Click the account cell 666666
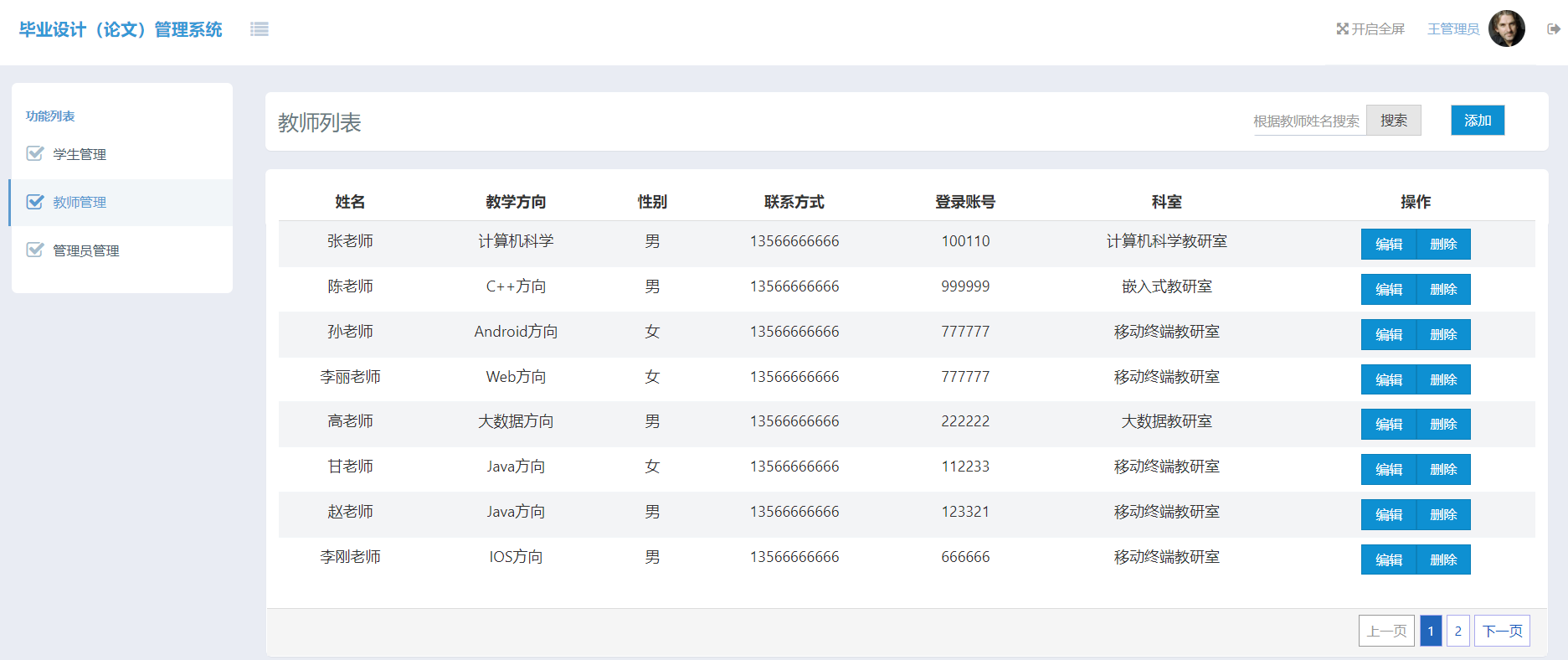The image size is (1568, 660). [965, 557]
